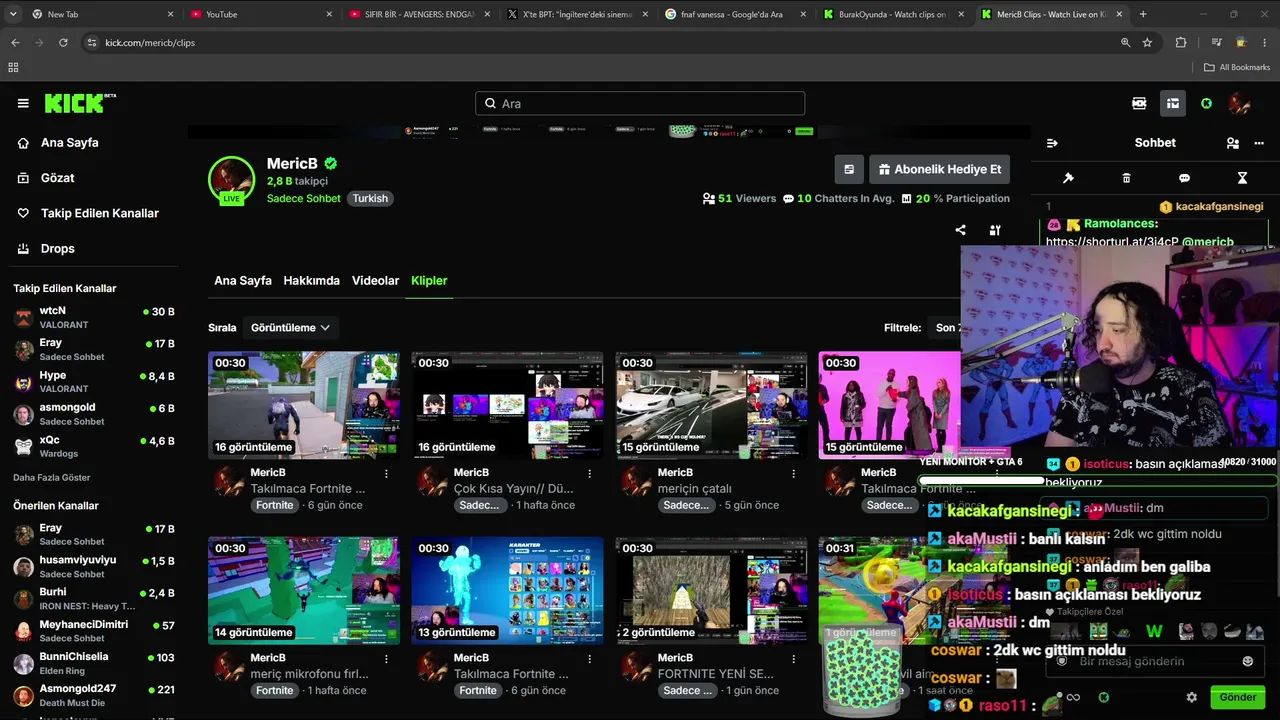The height and width of the screenshot is (720, 1280).
Task: Click the Kick search field
Action: point(640,103)
